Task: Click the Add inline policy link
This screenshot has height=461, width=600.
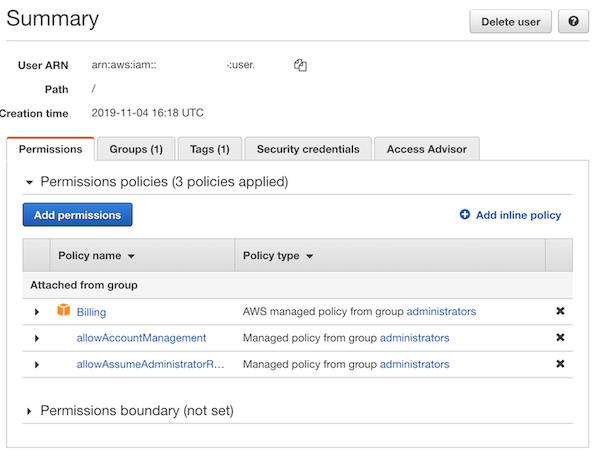Action: tap(518, 215)
